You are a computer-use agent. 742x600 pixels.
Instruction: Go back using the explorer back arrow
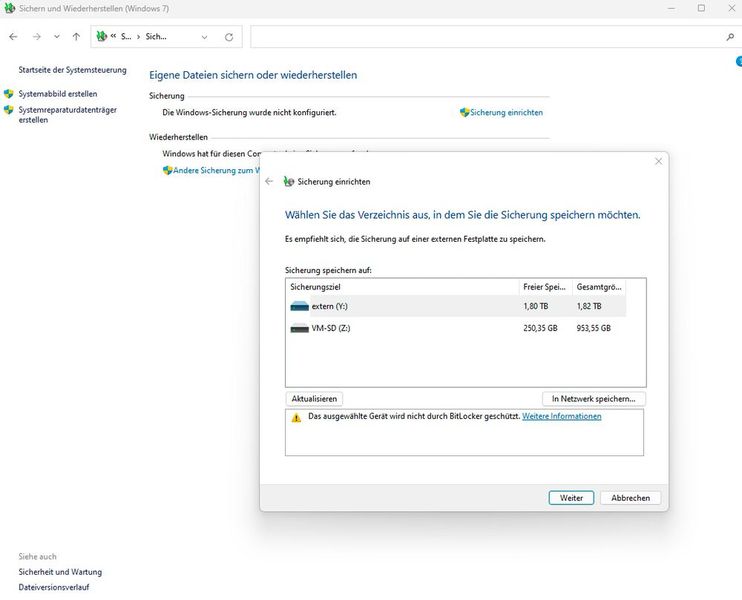(13, 36)
